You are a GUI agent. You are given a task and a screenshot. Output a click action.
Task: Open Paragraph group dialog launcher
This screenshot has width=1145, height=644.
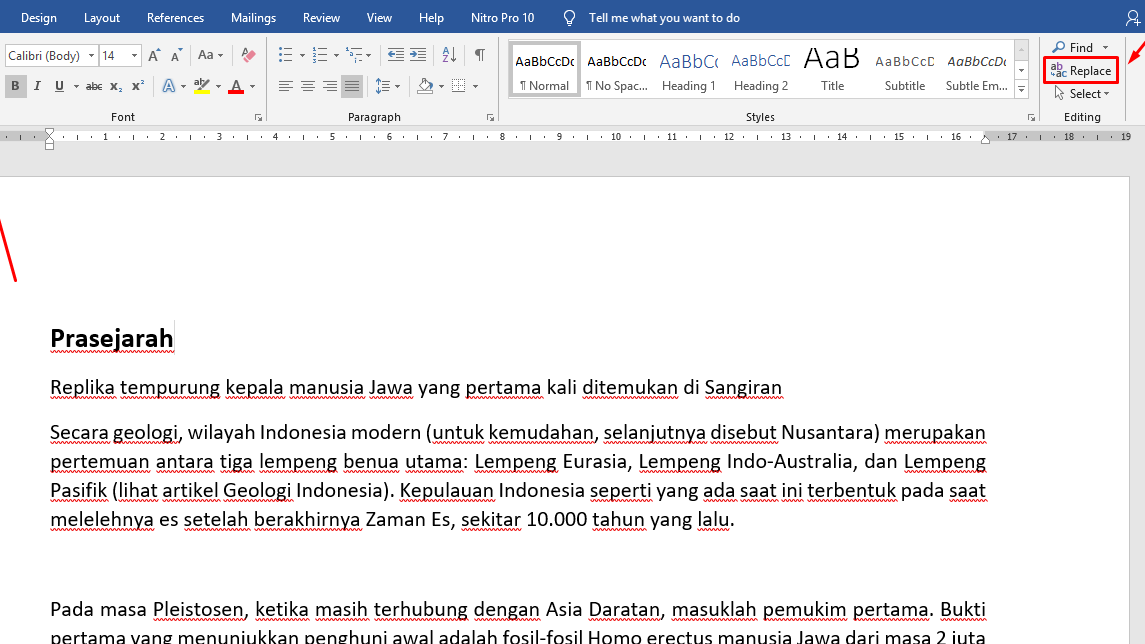490,118
